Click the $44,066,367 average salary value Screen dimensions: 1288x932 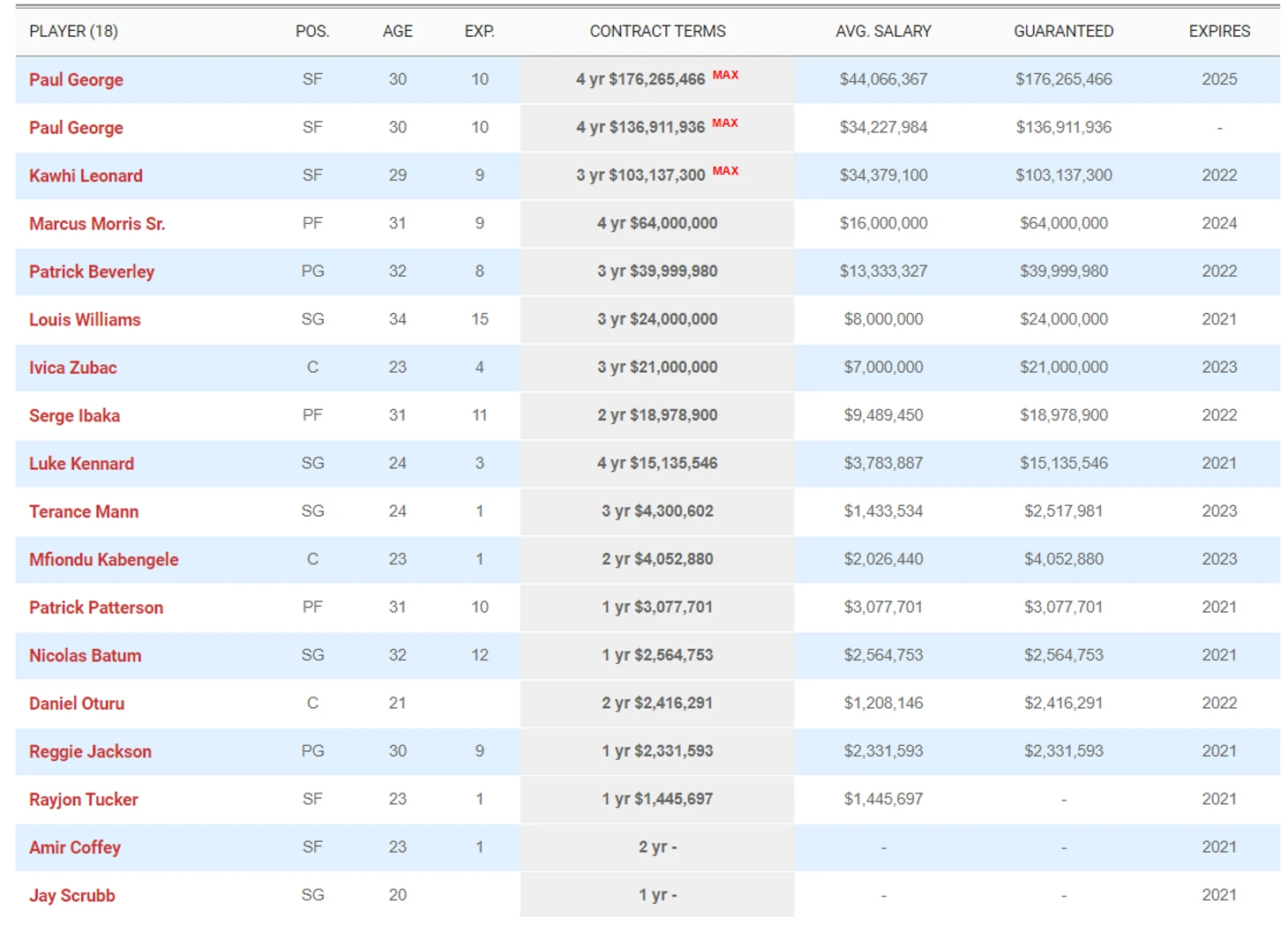click(883, 79)
